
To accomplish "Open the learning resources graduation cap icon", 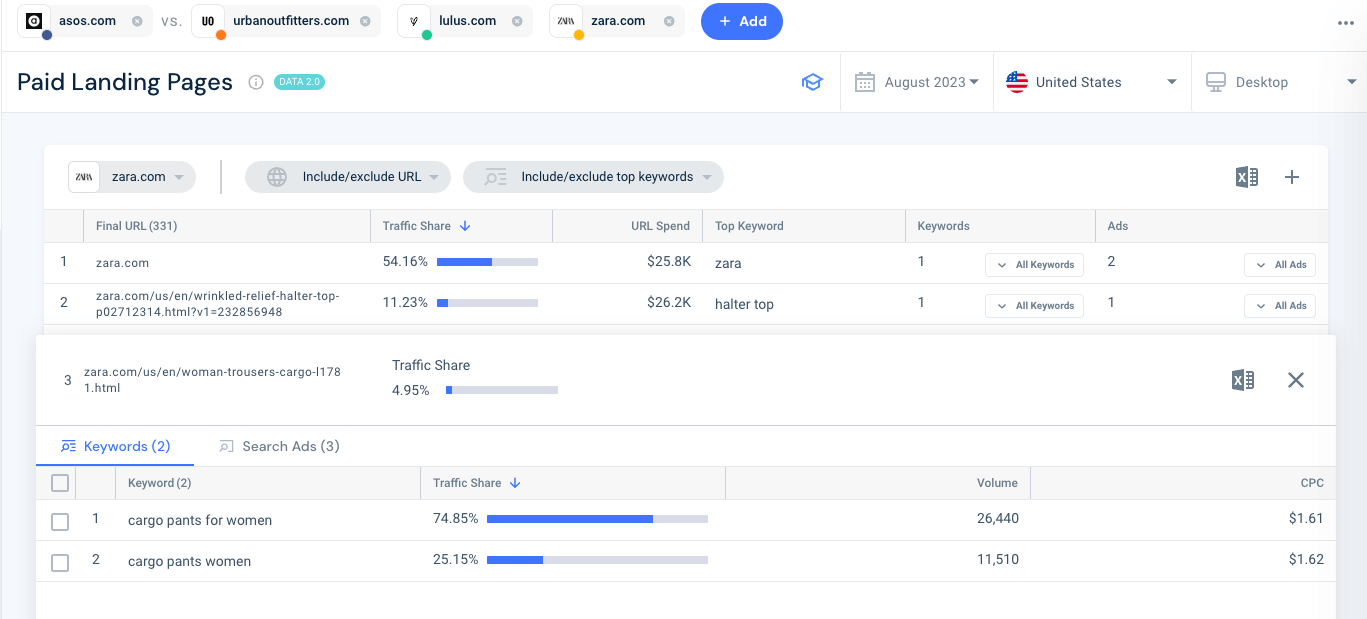I will (x=813, y=82).
